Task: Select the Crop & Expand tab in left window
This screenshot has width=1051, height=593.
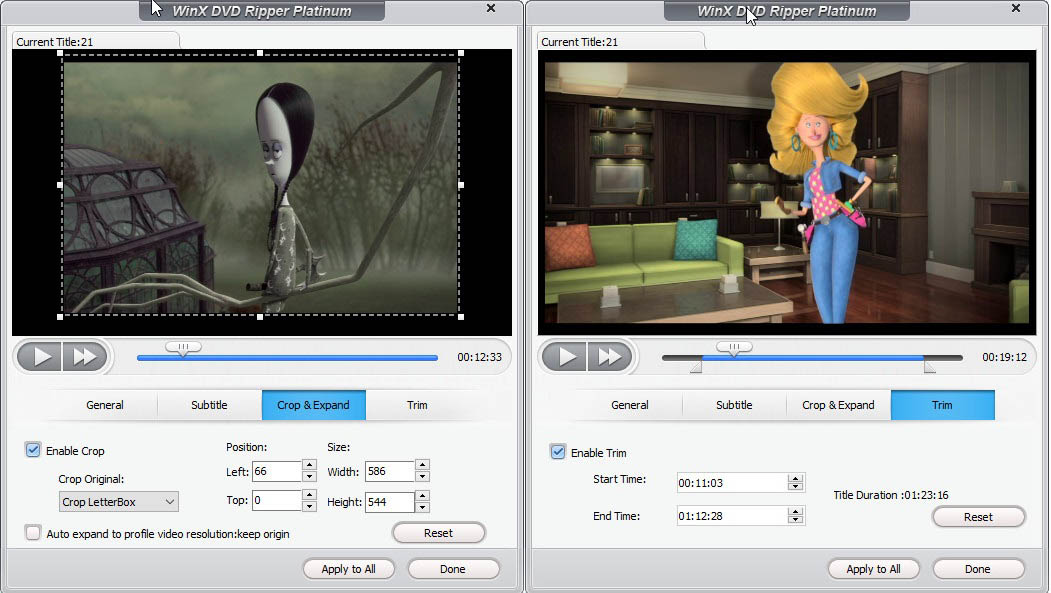Action: tap(314, 405)
